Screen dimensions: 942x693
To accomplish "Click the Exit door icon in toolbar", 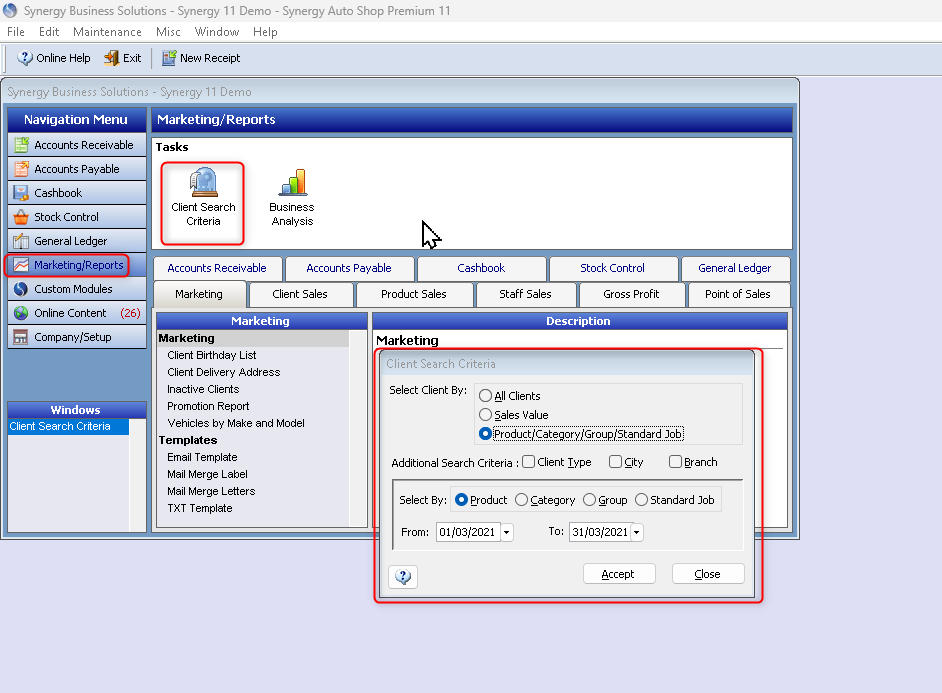I will (111, 58).
